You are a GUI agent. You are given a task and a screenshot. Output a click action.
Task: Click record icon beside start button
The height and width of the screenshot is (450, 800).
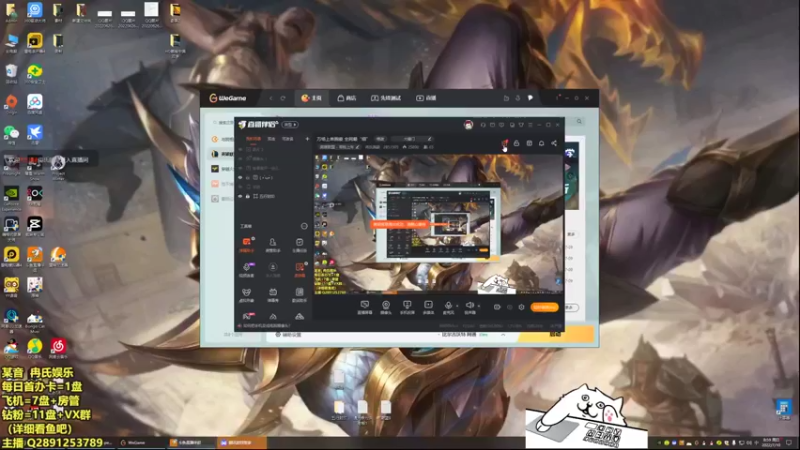tap(497, 307)
